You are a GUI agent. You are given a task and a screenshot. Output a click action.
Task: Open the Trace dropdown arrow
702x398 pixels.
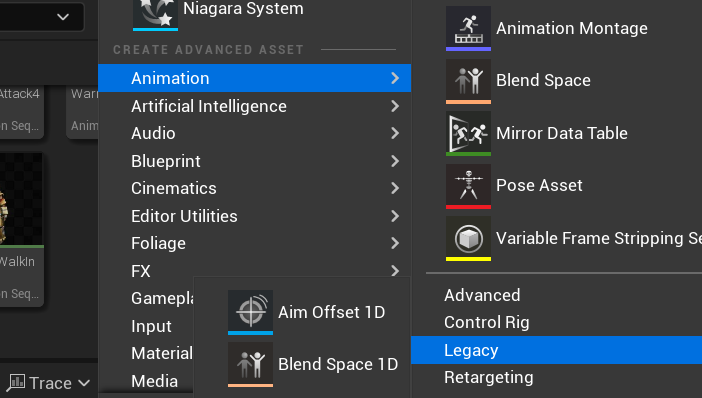click(x=84, y=383)
